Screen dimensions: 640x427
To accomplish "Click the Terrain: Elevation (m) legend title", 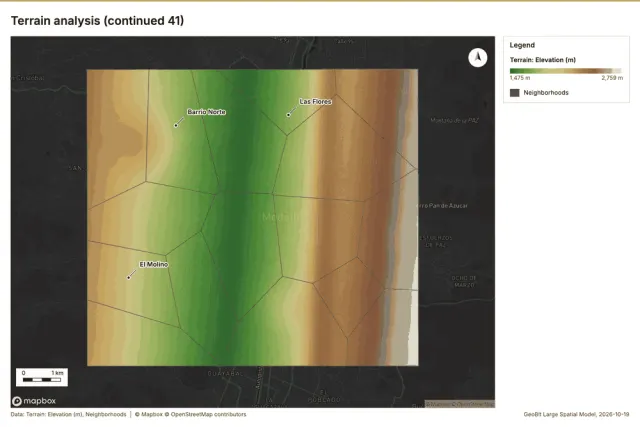I will click(x=542, y=60).
